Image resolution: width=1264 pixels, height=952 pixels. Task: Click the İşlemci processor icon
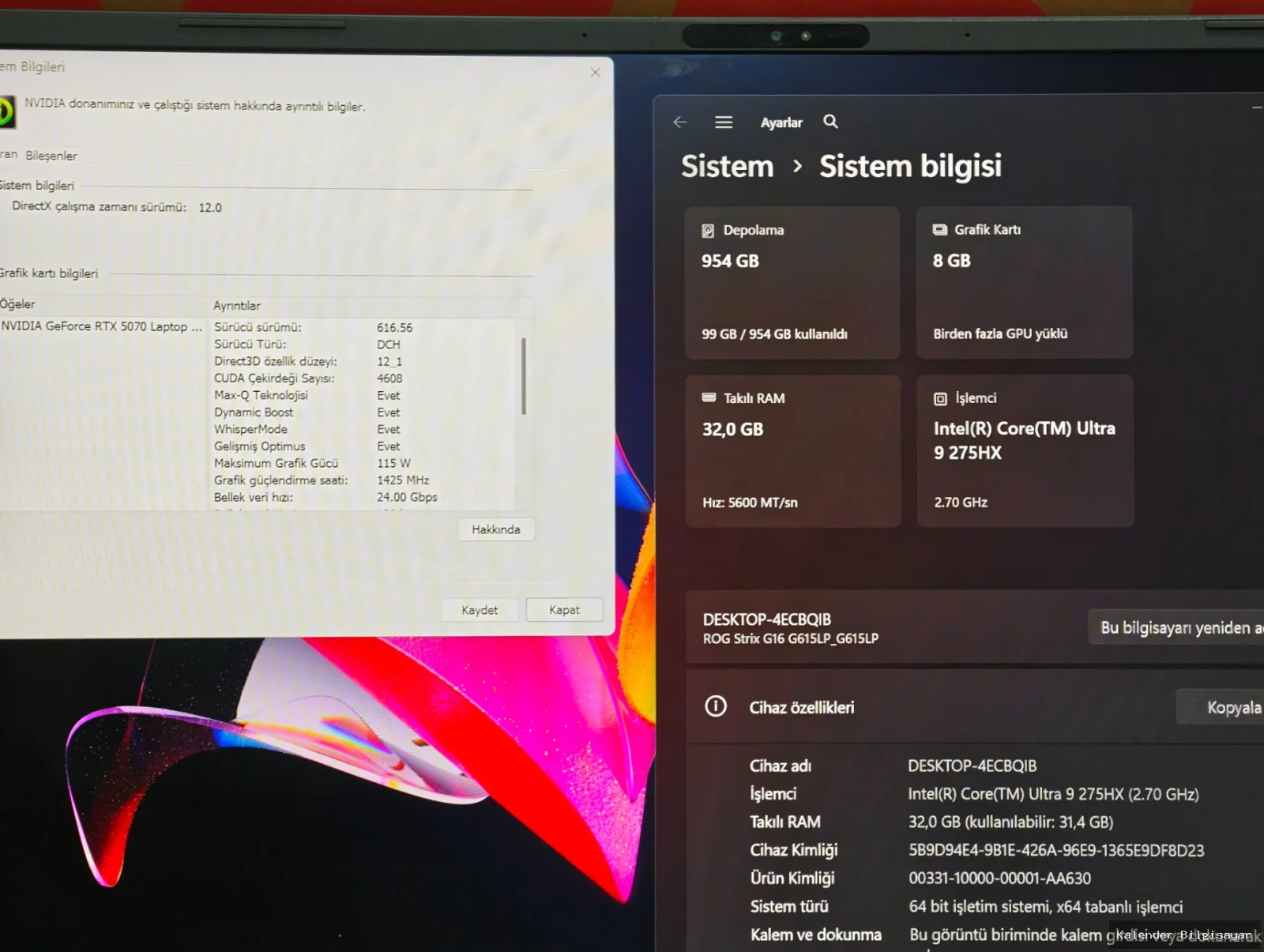coord(940,399)
